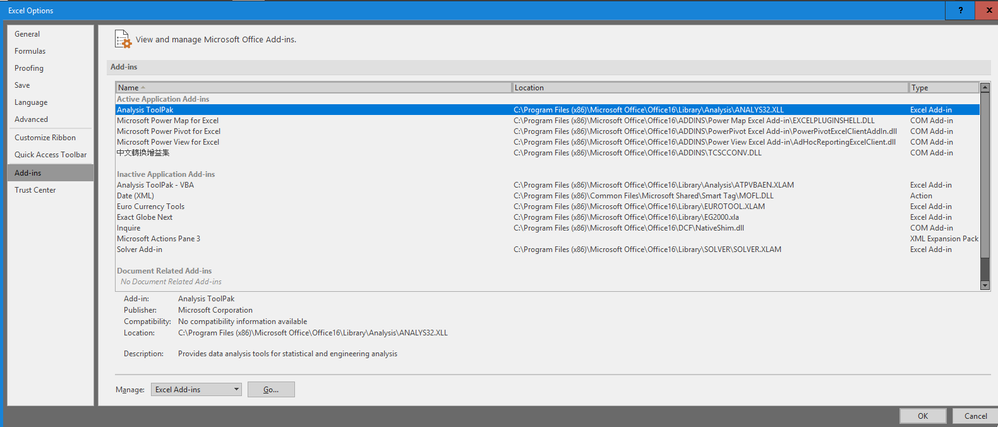Select Microsoft Power Map for Excel

pos(547,121)
